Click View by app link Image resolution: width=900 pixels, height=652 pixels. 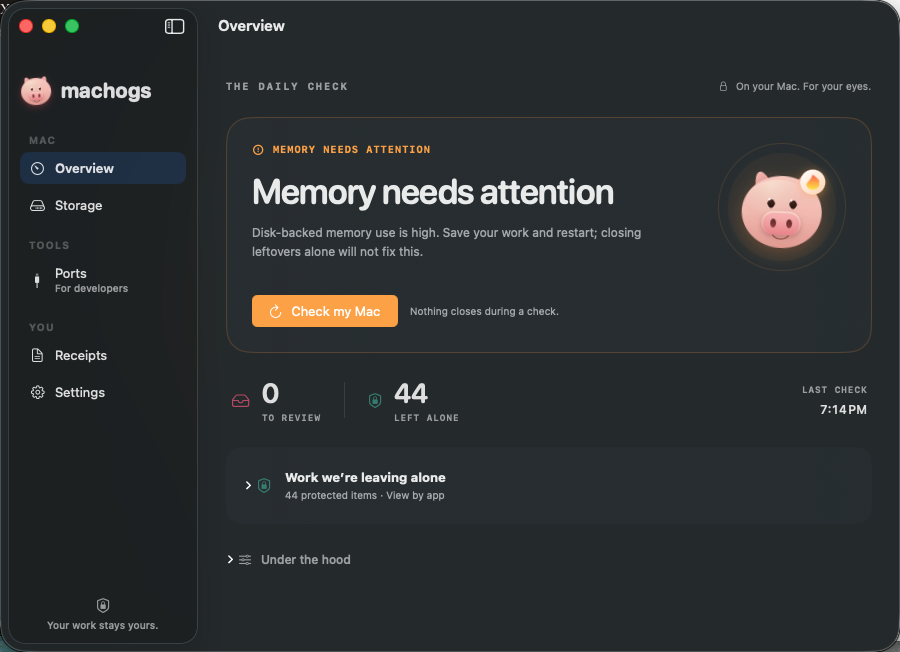tap(415, 495)
